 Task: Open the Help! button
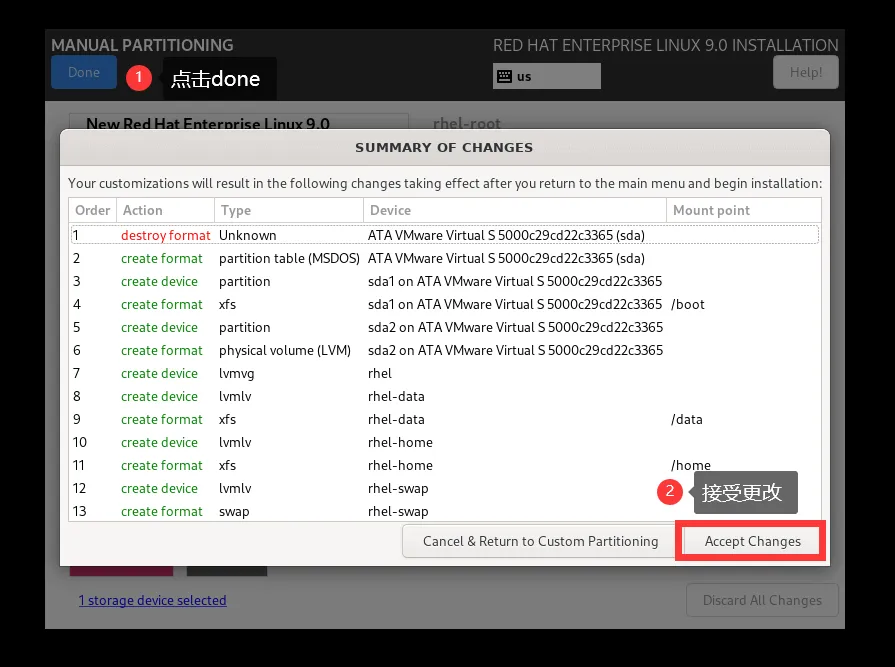[x=805, y=72]
